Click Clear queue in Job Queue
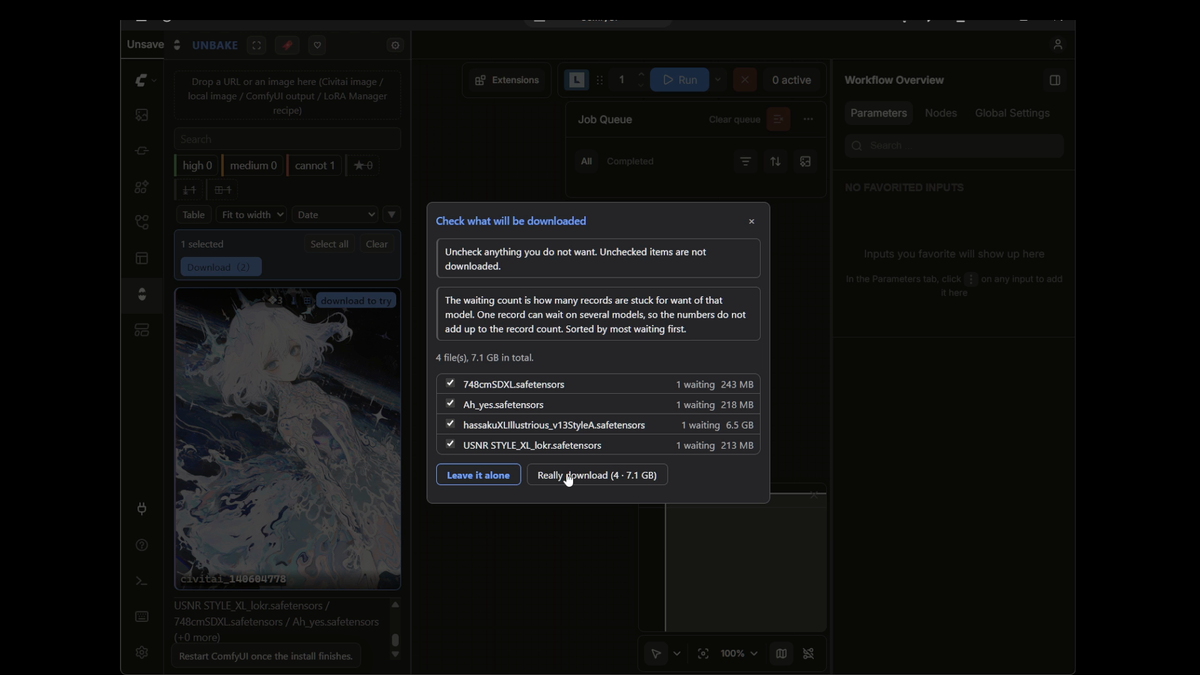Image resolution: width=1200 pixels, height=675 pixels. 734,120
